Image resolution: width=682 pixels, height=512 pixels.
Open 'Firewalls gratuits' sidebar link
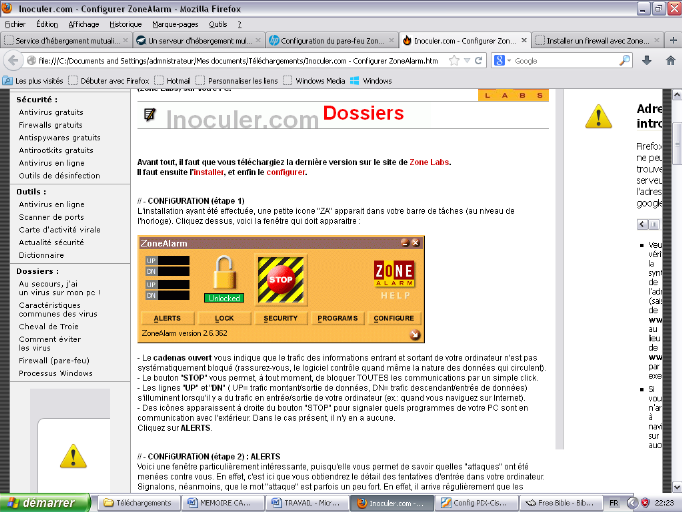[50, 125]
